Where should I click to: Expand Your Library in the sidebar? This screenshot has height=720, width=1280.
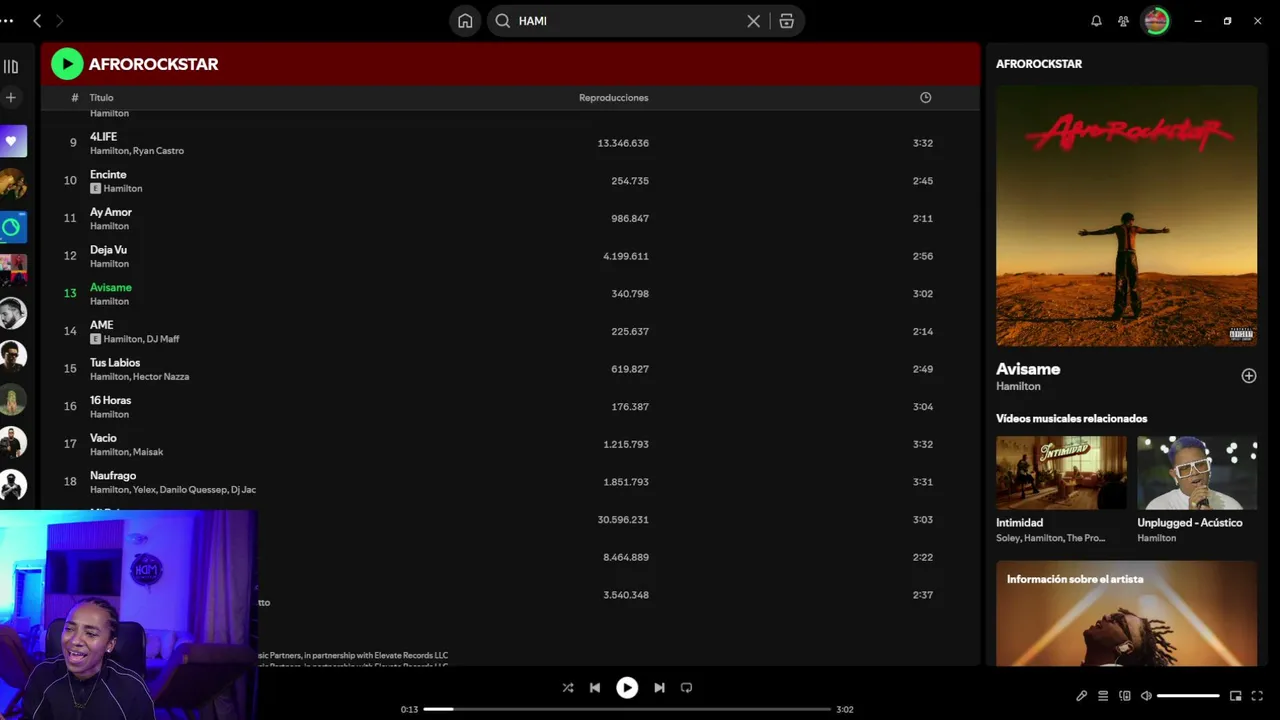[11, 67]
